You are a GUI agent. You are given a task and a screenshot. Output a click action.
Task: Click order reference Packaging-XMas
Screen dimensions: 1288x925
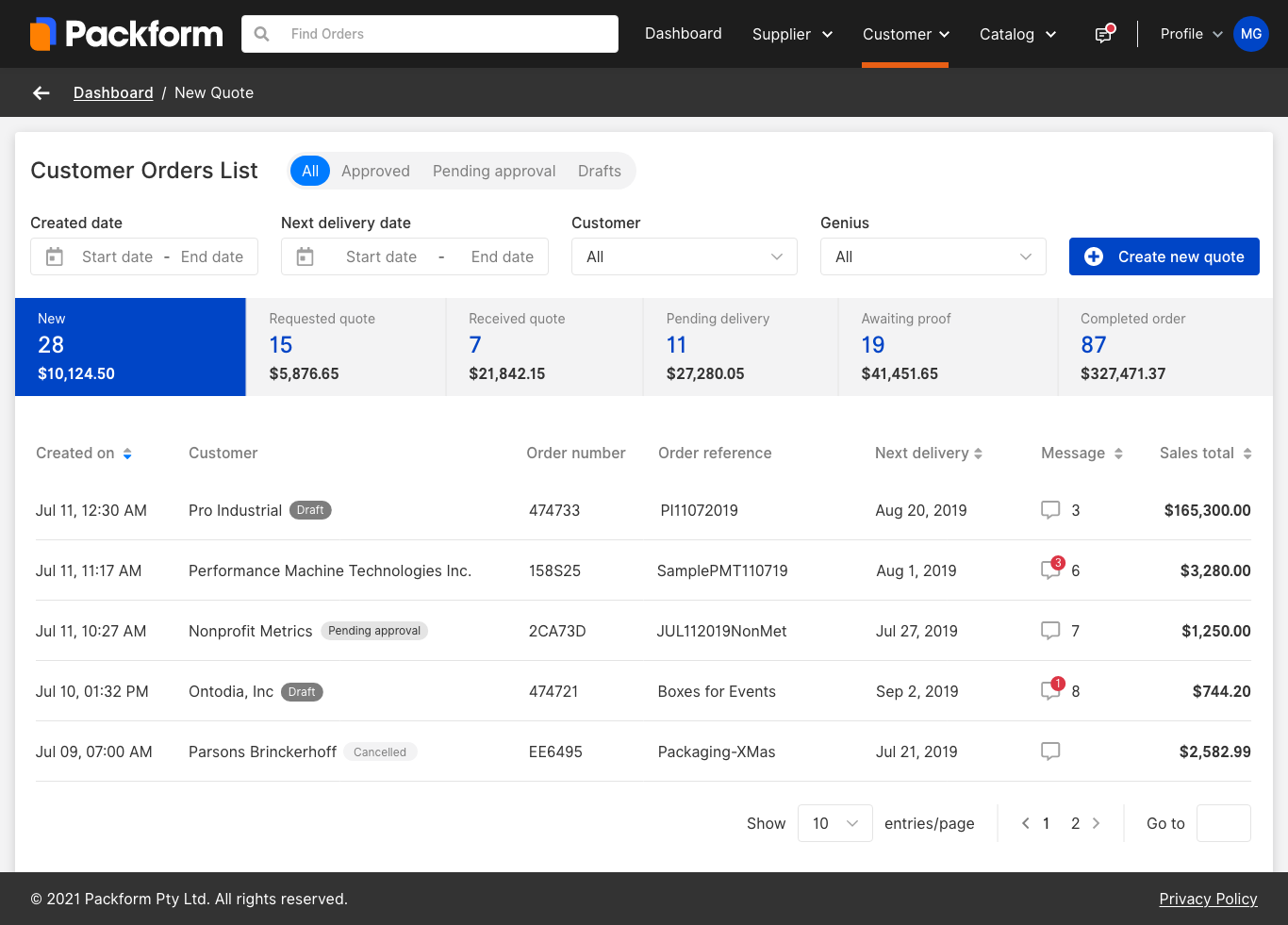pos(717,752)
